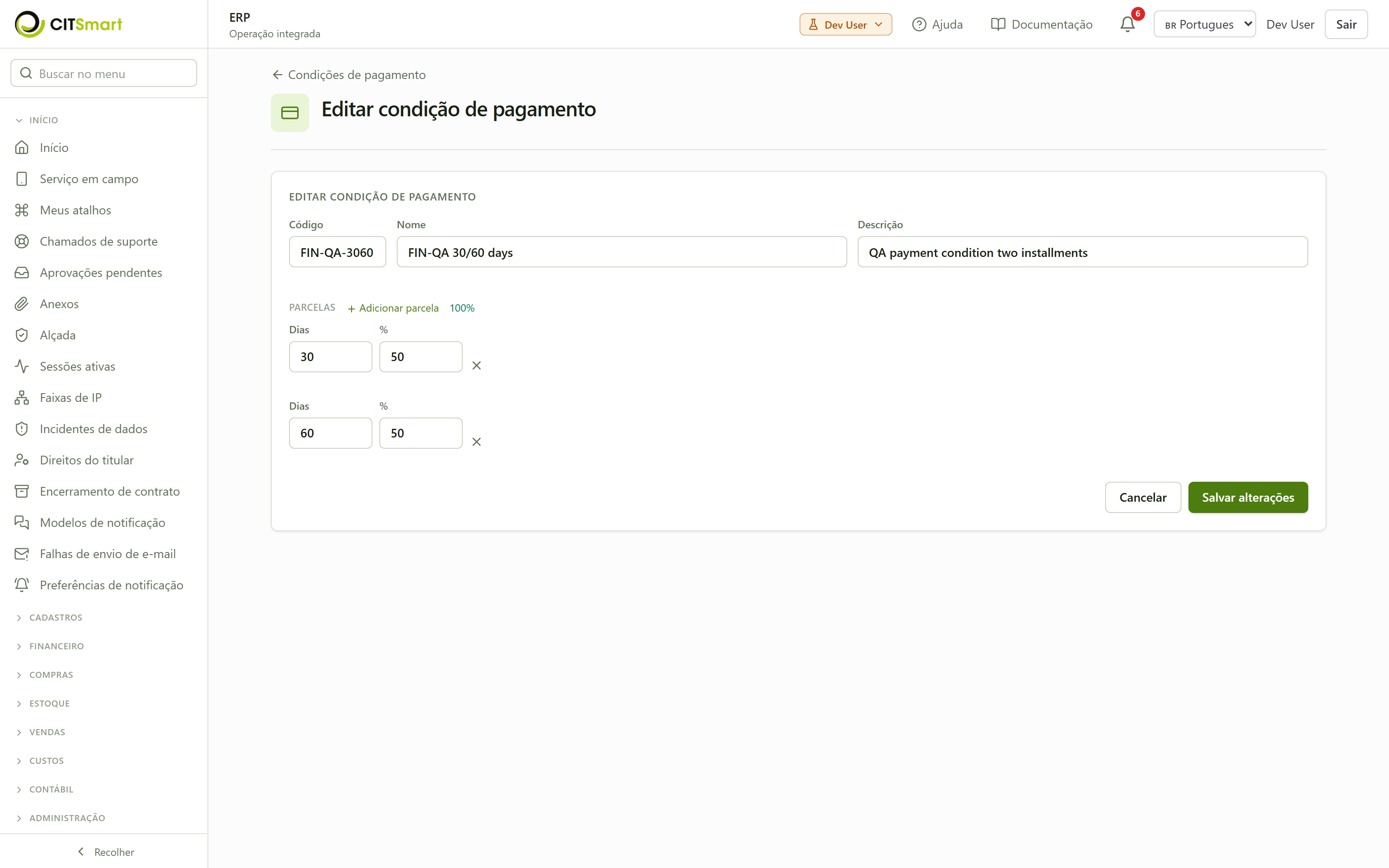Viewport: 1389px width, 868px height.
Task: Click the Sair logout button
Action: (1346, 24)
